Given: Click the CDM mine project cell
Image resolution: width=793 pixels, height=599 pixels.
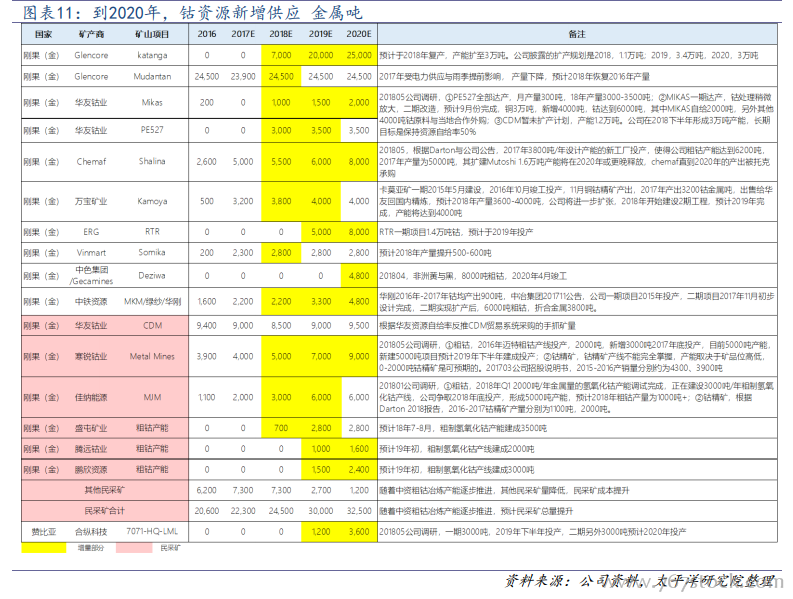Looking at the screenshot, I should 152,325.
